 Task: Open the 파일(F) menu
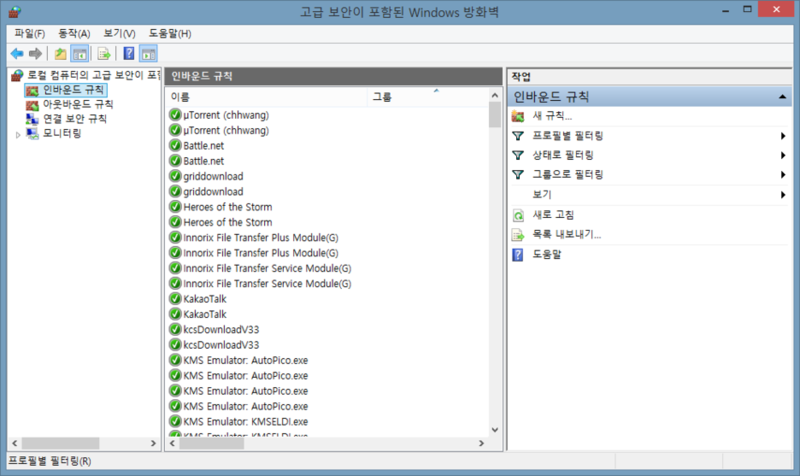[x=30, y=34]
